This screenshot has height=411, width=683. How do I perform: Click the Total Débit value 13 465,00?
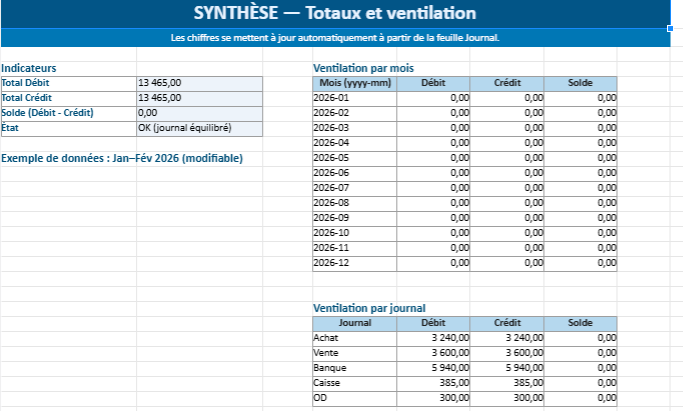click(198, 83)
